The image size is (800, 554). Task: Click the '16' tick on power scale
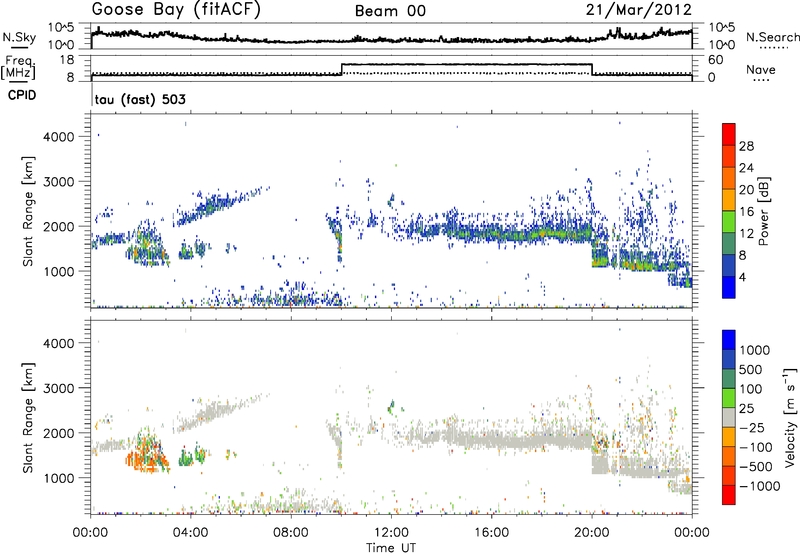[x=746, y=212]
